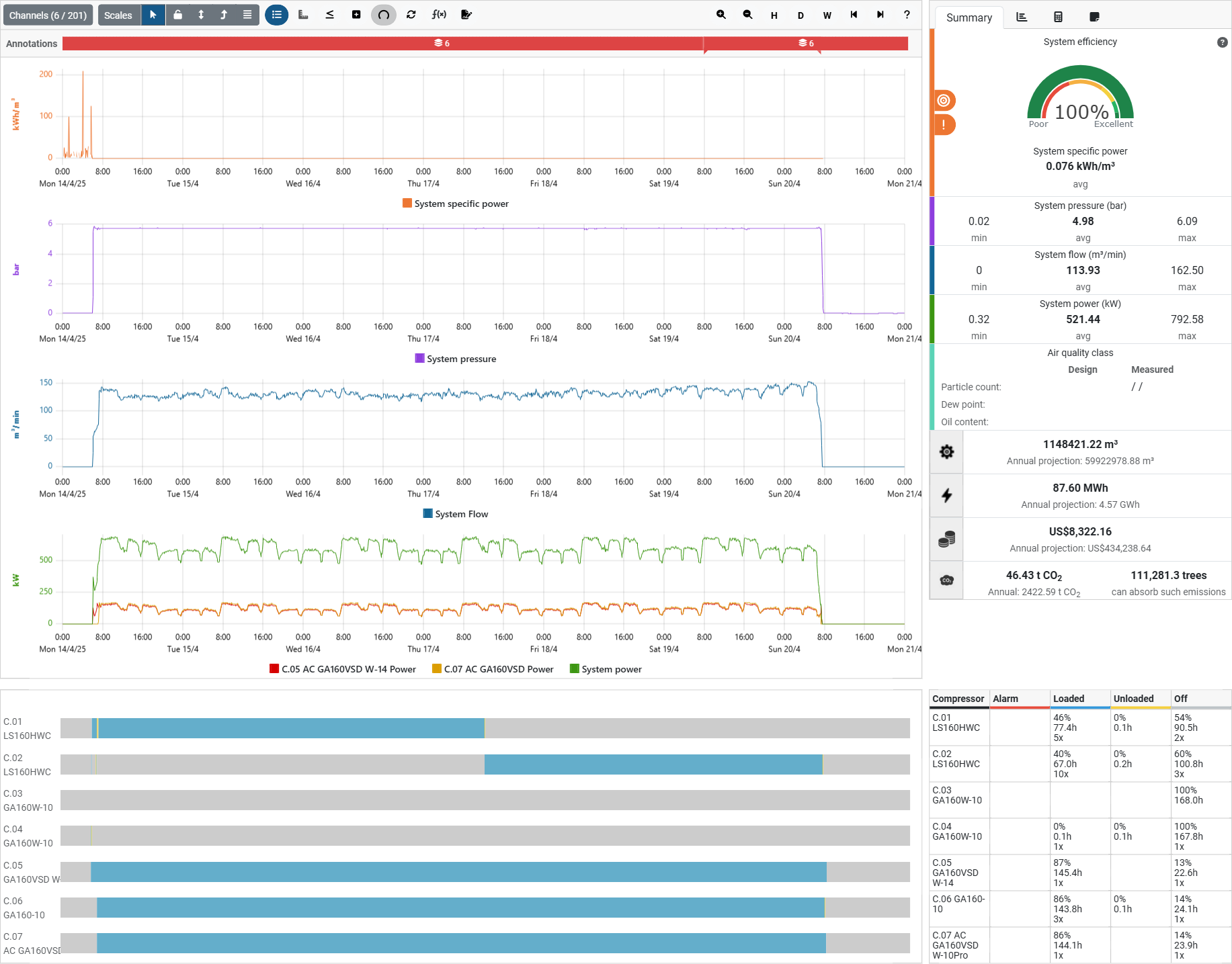Image resolution: width=1232 pixels, height=964 pixels.
Task: Open the Channels (6 / 201) selector
Action: click(x=48, y=15)
